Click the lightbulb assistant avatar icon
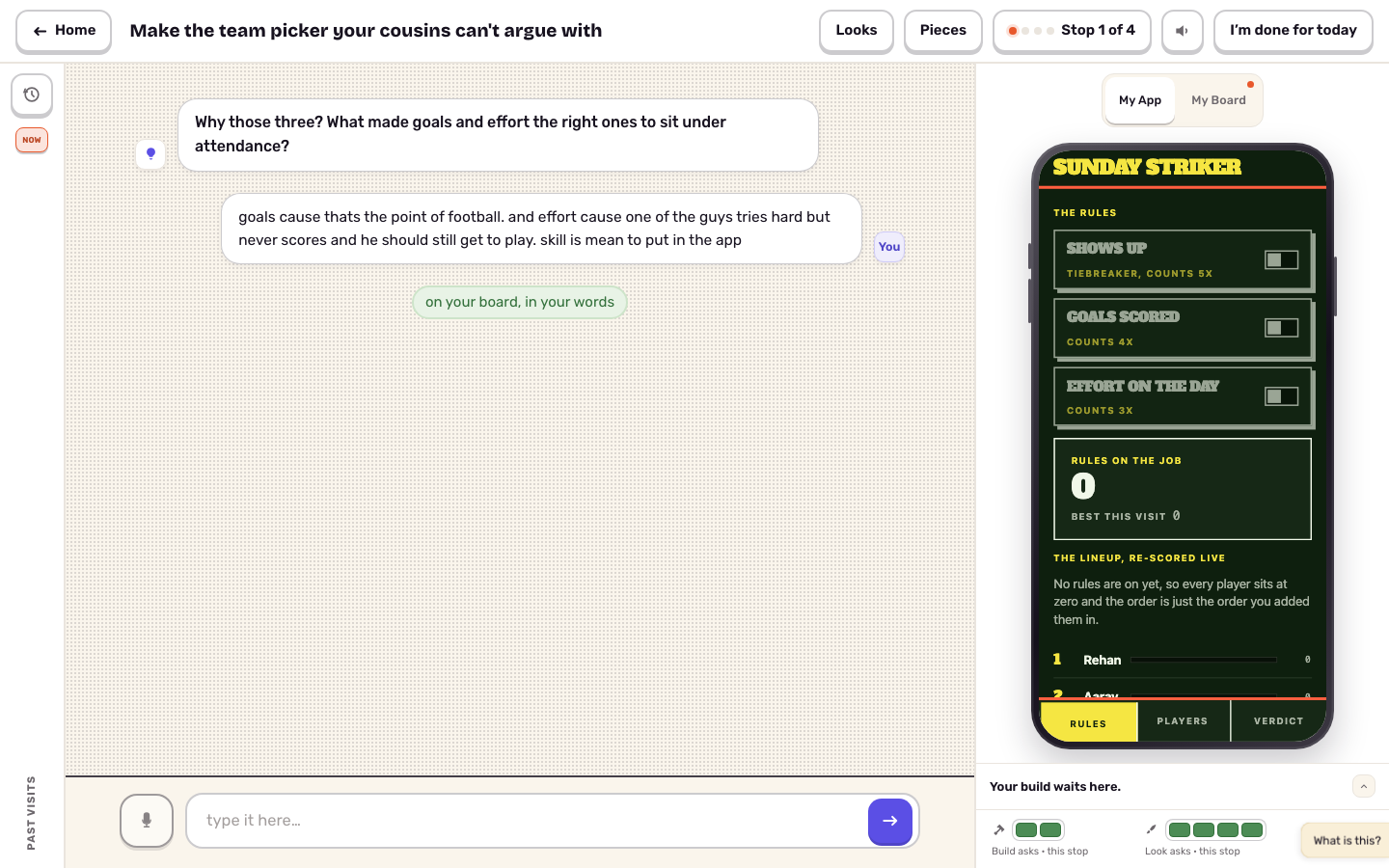The image size is (1389, 868). 150,153
